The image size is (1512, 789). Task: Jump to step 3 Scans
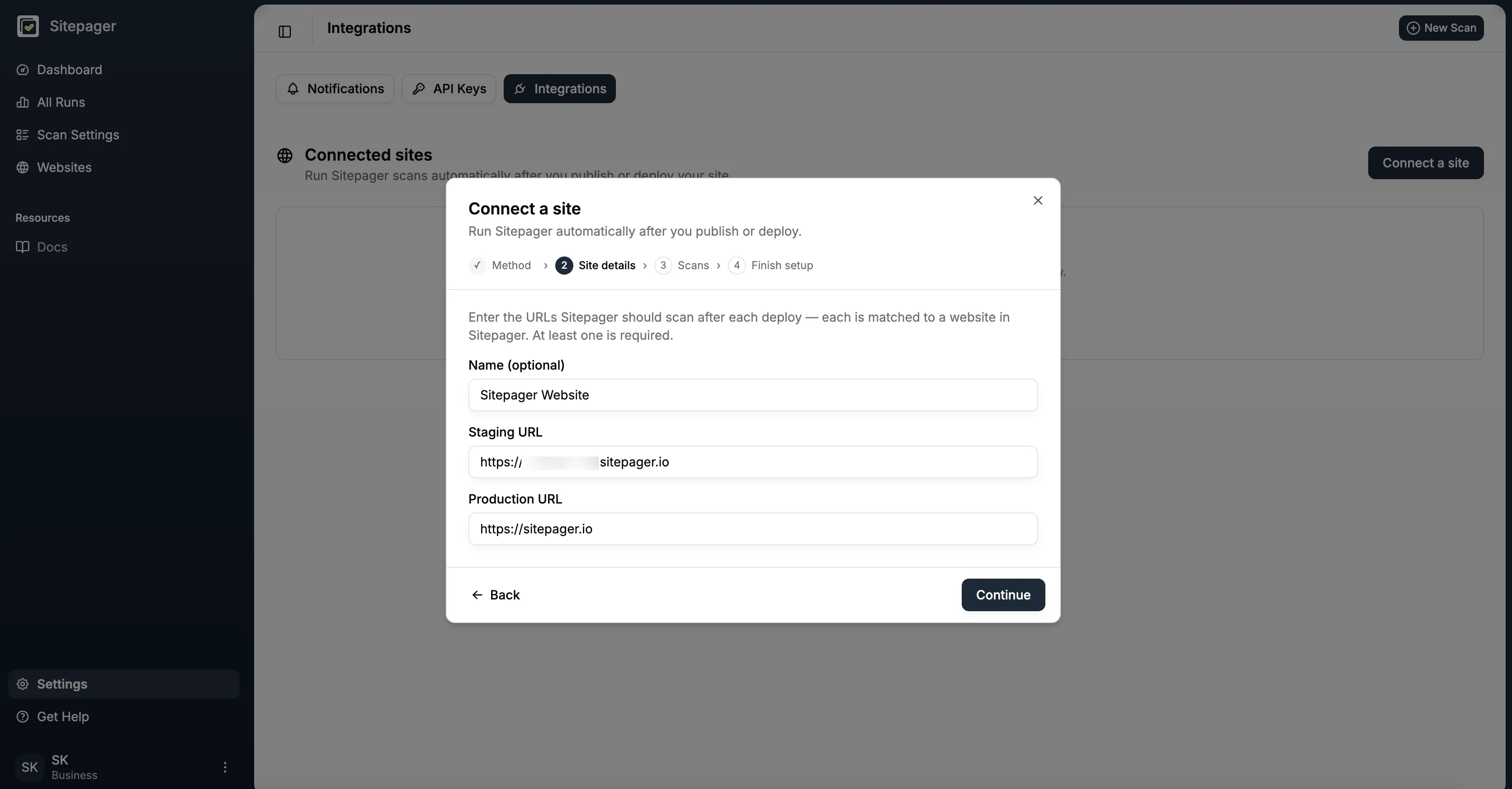(x=681, y=266)
